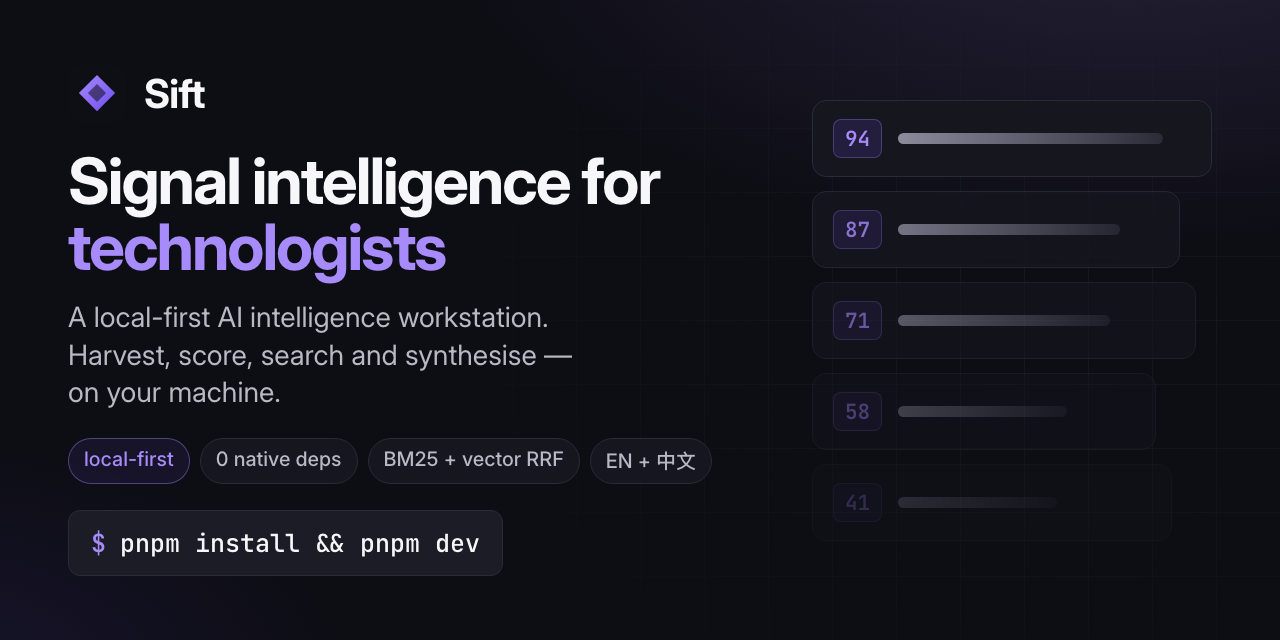
Task: Click the bar beside score 94
Action: [1030, 138]
